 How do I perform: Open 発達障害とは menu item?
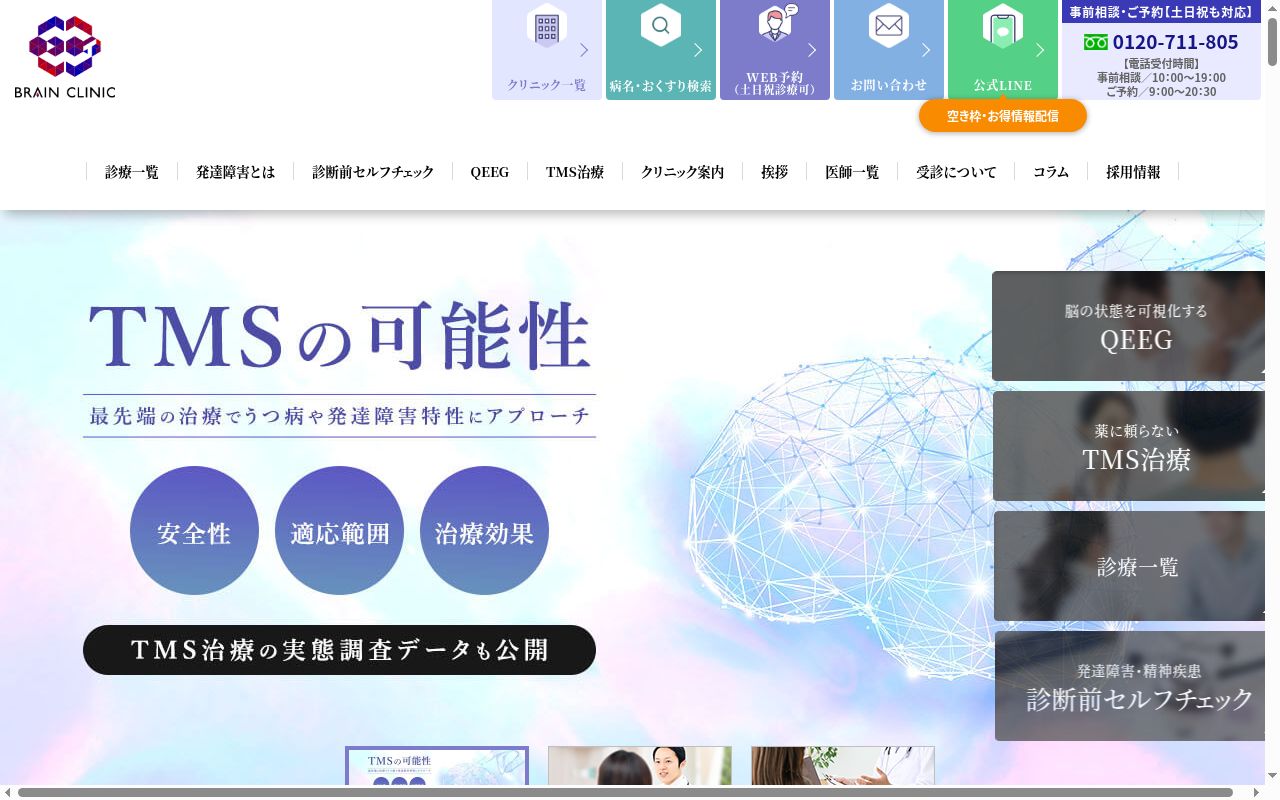(x=236, y=172)
